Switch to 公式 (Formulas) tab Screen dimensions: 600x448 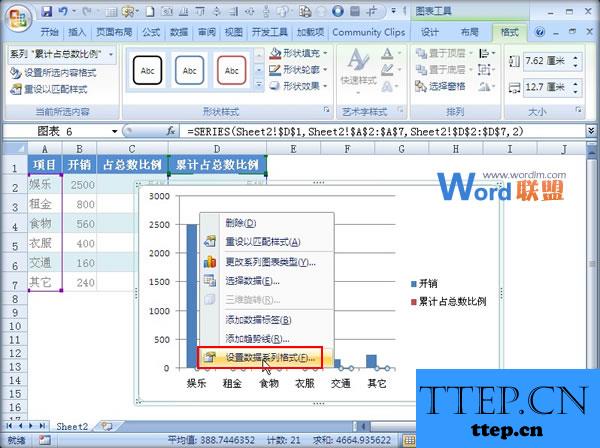(151, 32)
